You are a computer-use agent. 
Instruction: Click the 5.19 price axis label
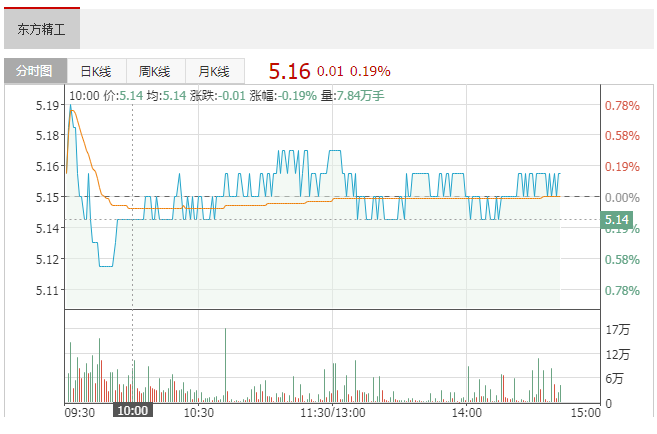48,105
